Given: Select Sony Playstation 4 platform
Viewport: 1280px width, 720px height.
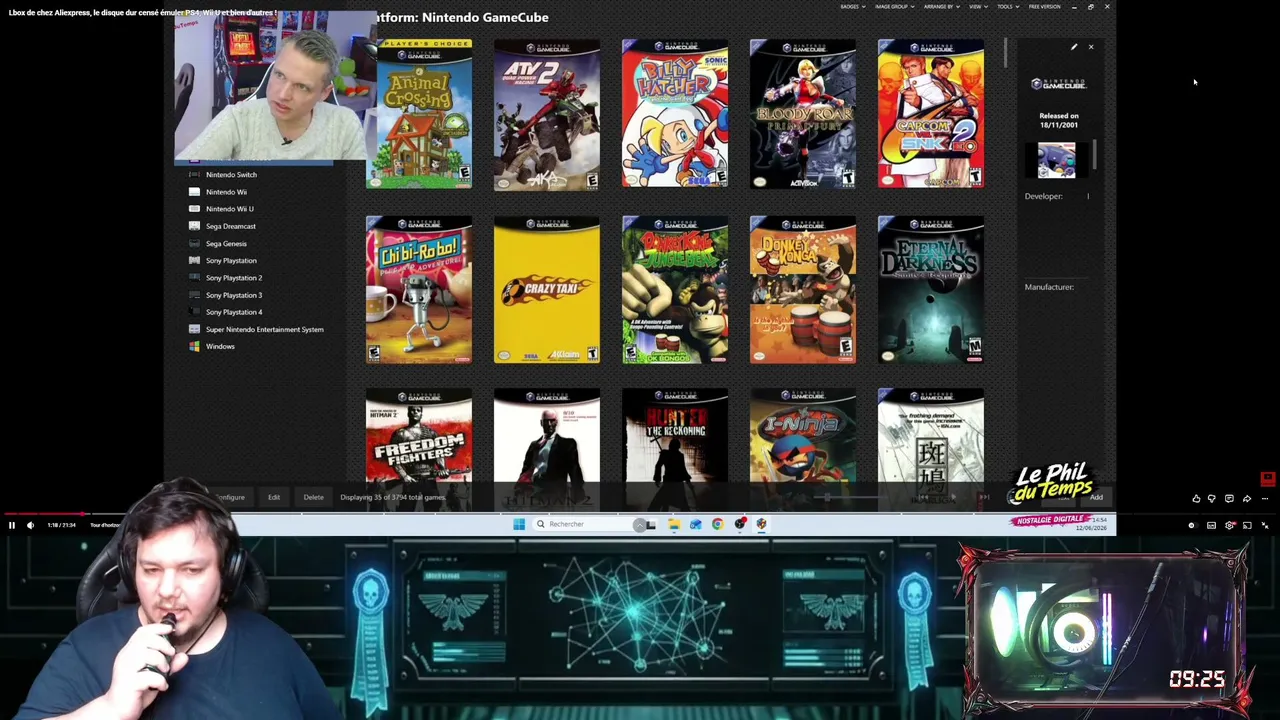Looking at the screenshot, I should [234, 312].
